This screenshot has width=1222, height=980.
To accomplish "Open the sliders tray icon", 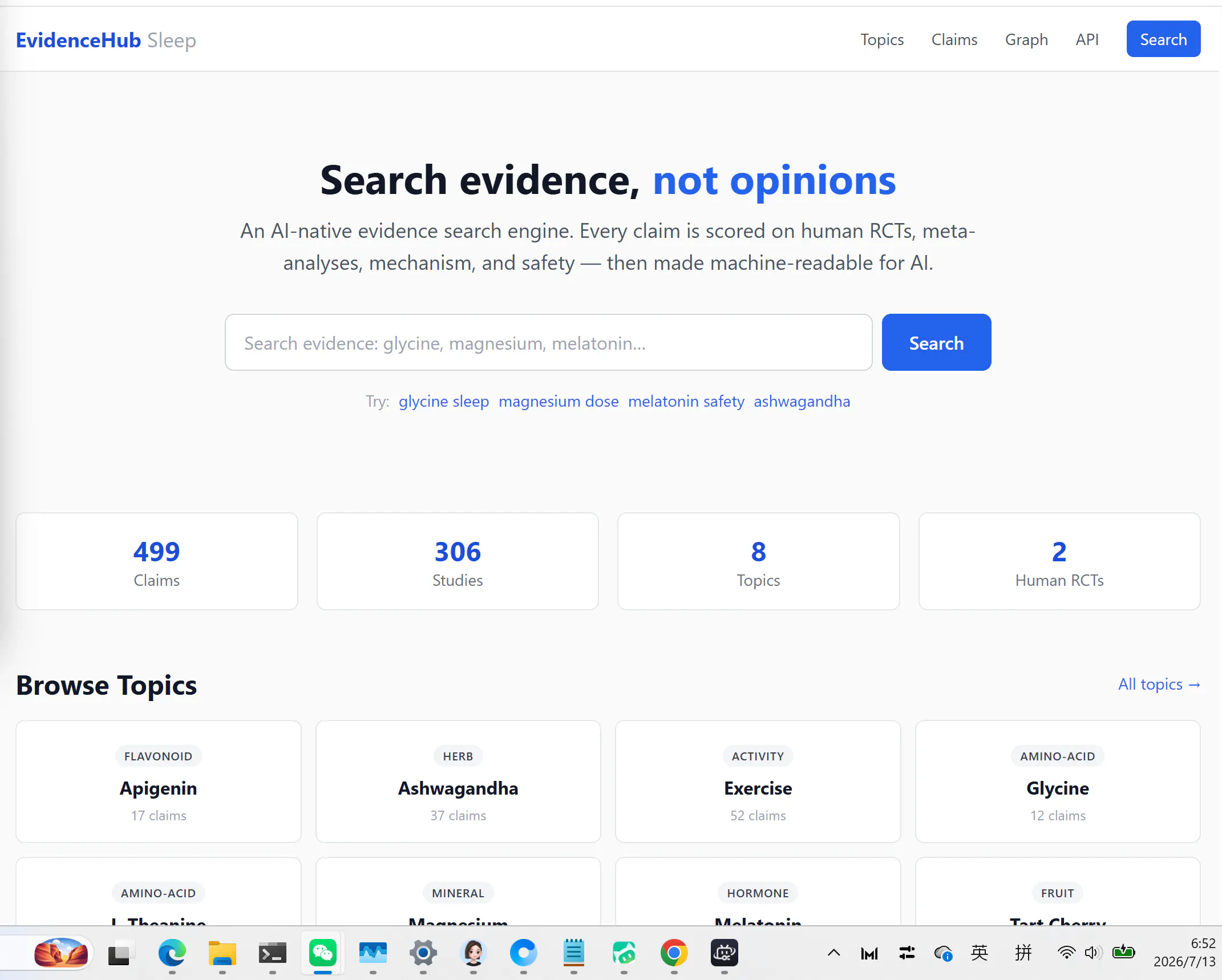I will click(x=907, y=953).
